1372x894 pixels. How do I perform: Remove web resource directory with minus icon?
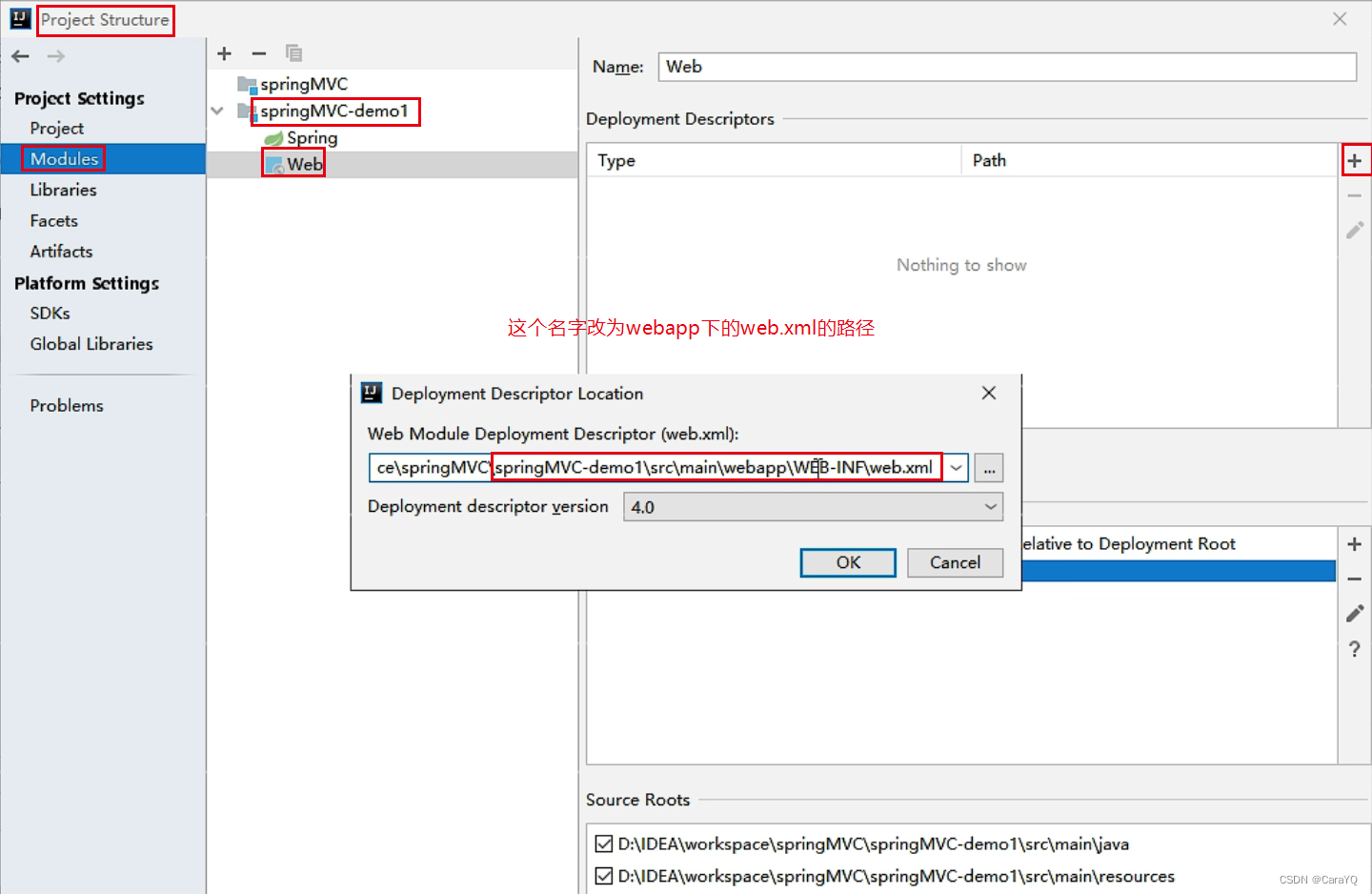[x=1355, y=579]
